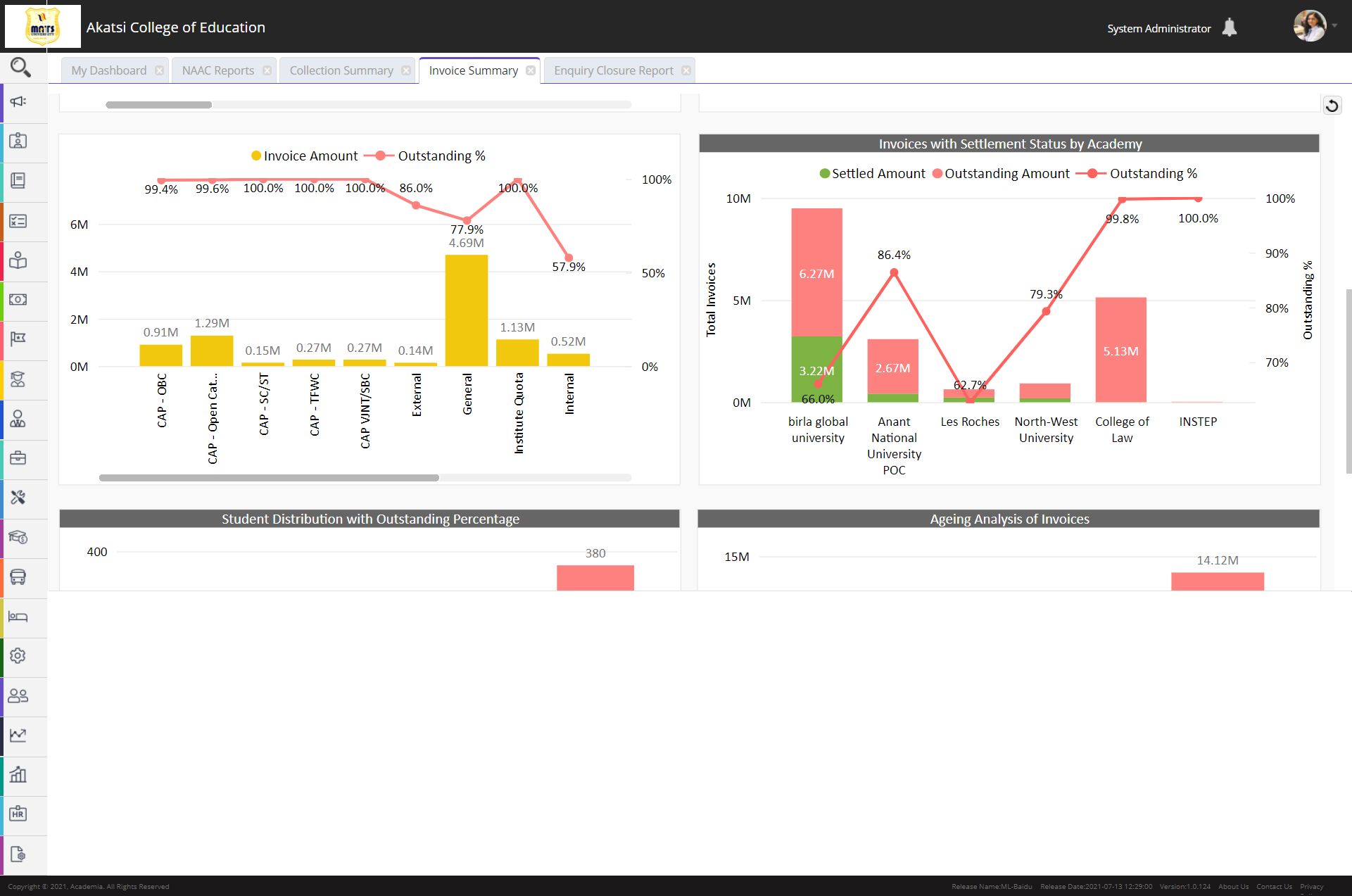
Task: Click the settings gear in the sidebar
Action: (x=19, y=657)
